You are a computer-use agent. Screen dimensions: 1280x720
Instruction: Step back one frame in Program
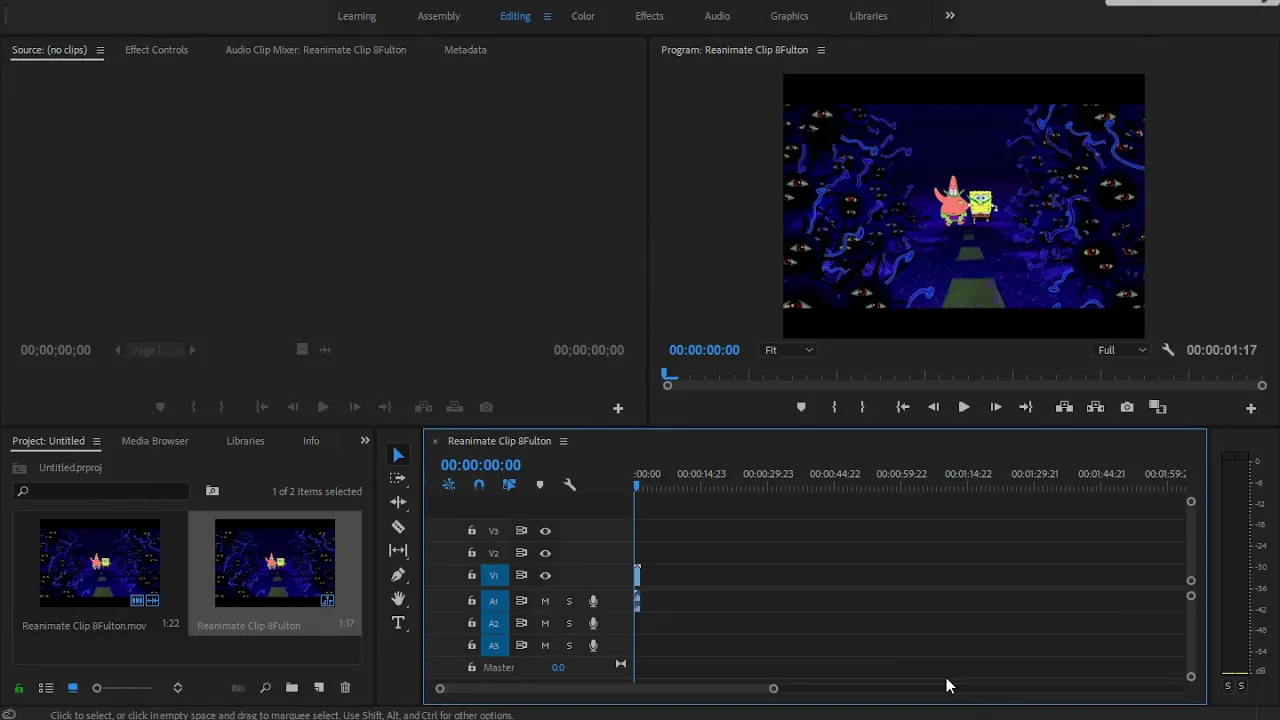tap(933, 407)
